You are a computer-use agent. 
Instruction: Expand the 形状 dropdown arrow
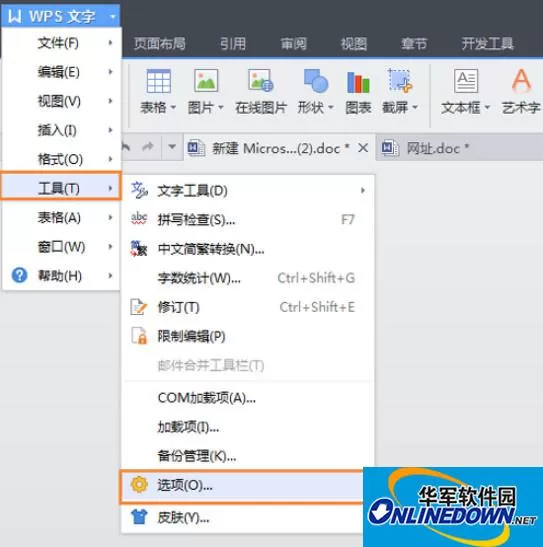tap(331, 107)
